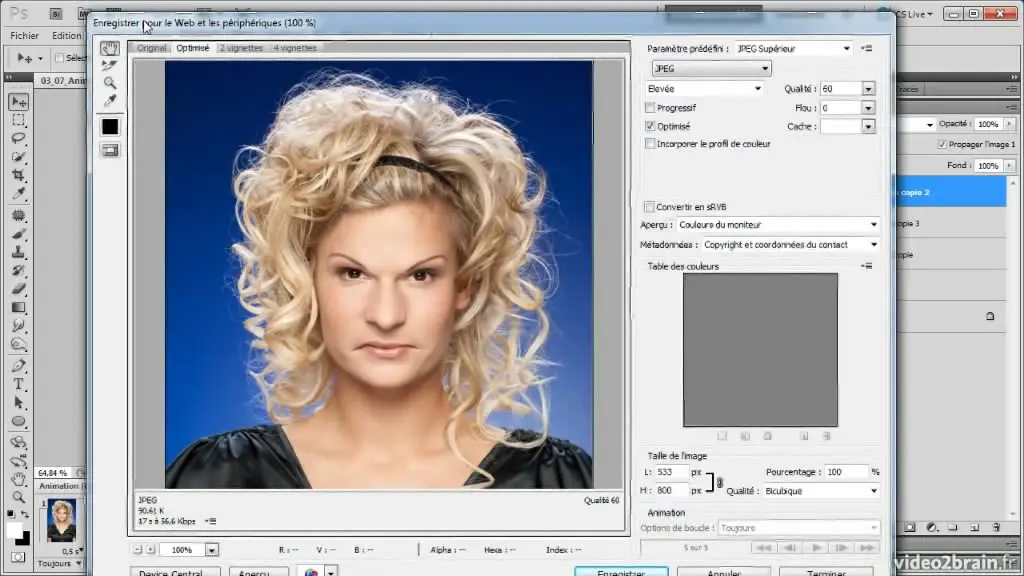Select the Clone Stamp tool
The image size is (1024, 576).
click(x=18, y=252)
